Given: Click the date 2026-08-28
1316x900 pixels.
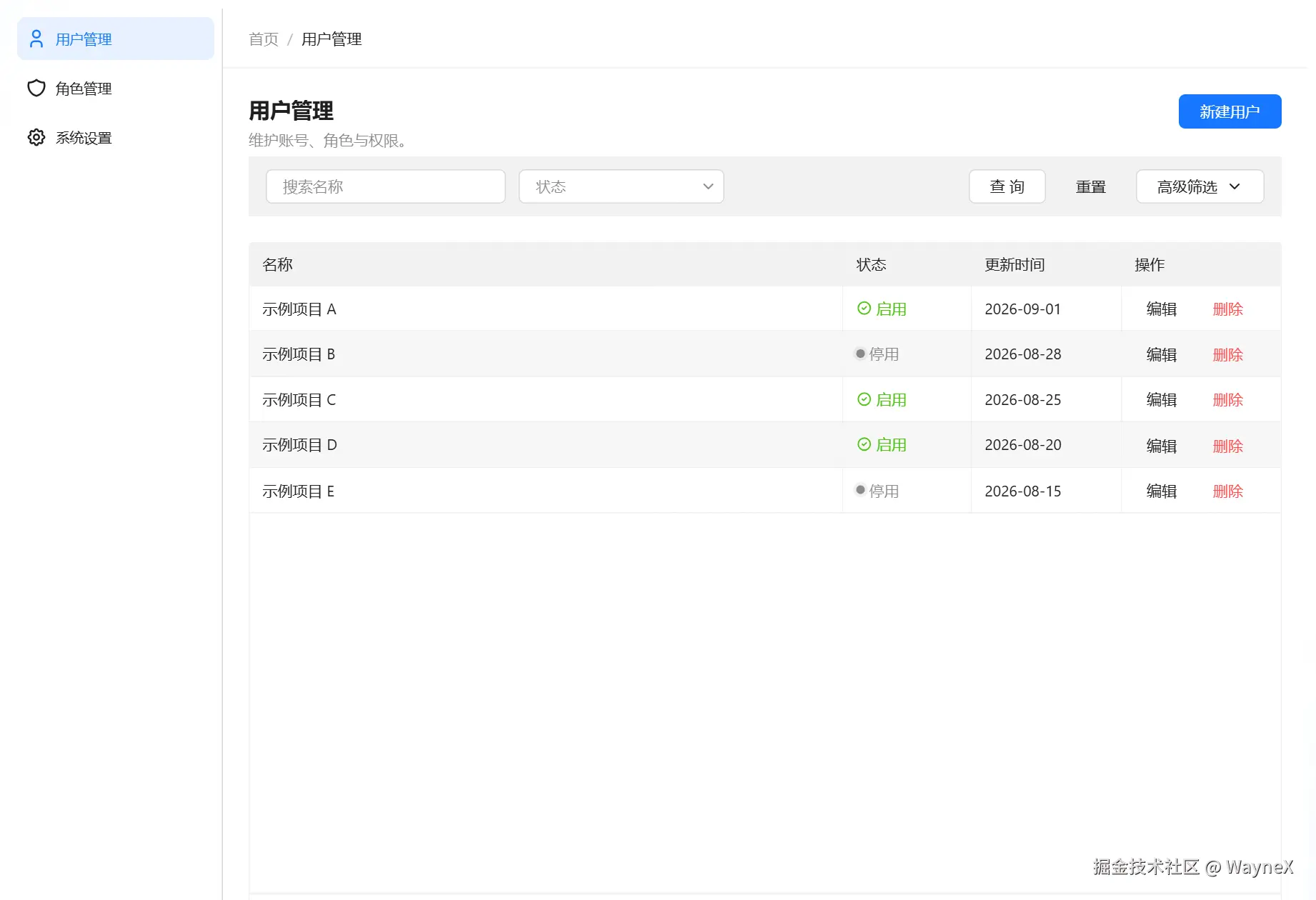Looking at the screenshot, I should pos(1023,354).
